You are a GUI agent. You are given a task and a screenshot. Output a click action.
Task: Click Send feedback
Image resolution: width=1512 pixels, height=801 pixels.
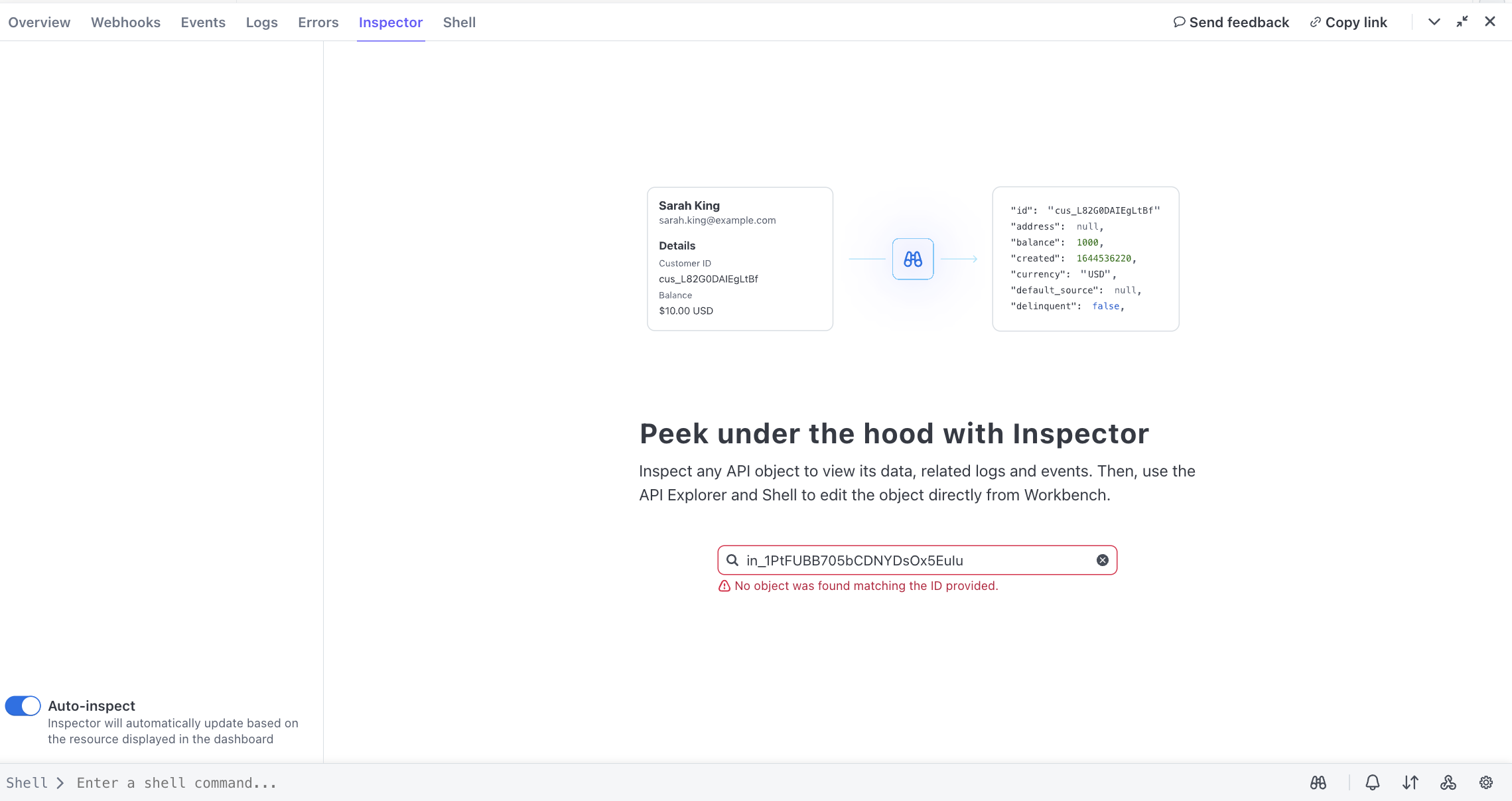point(1231,23)
